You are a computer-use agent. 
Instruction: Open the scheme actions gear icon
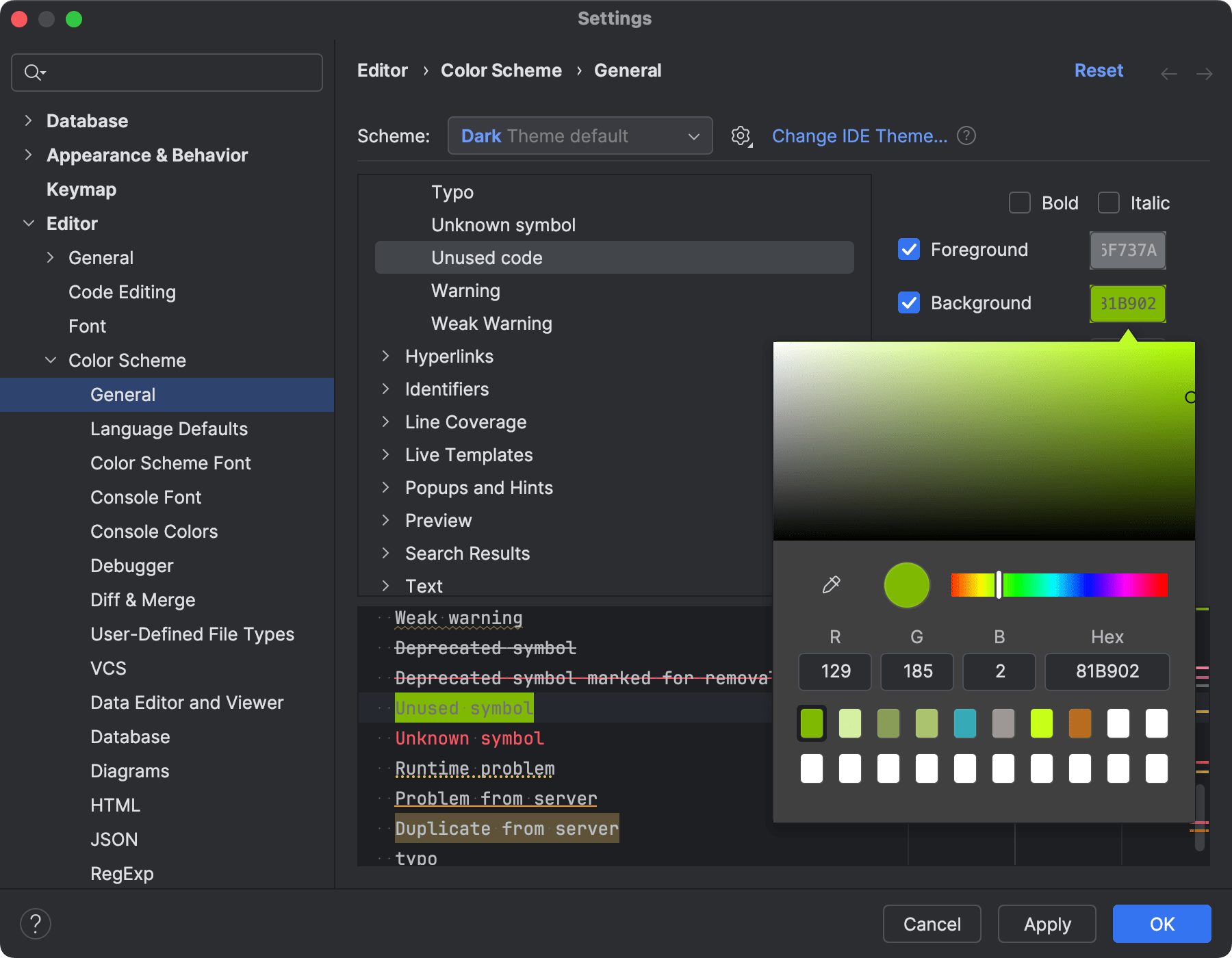(741, 136)
